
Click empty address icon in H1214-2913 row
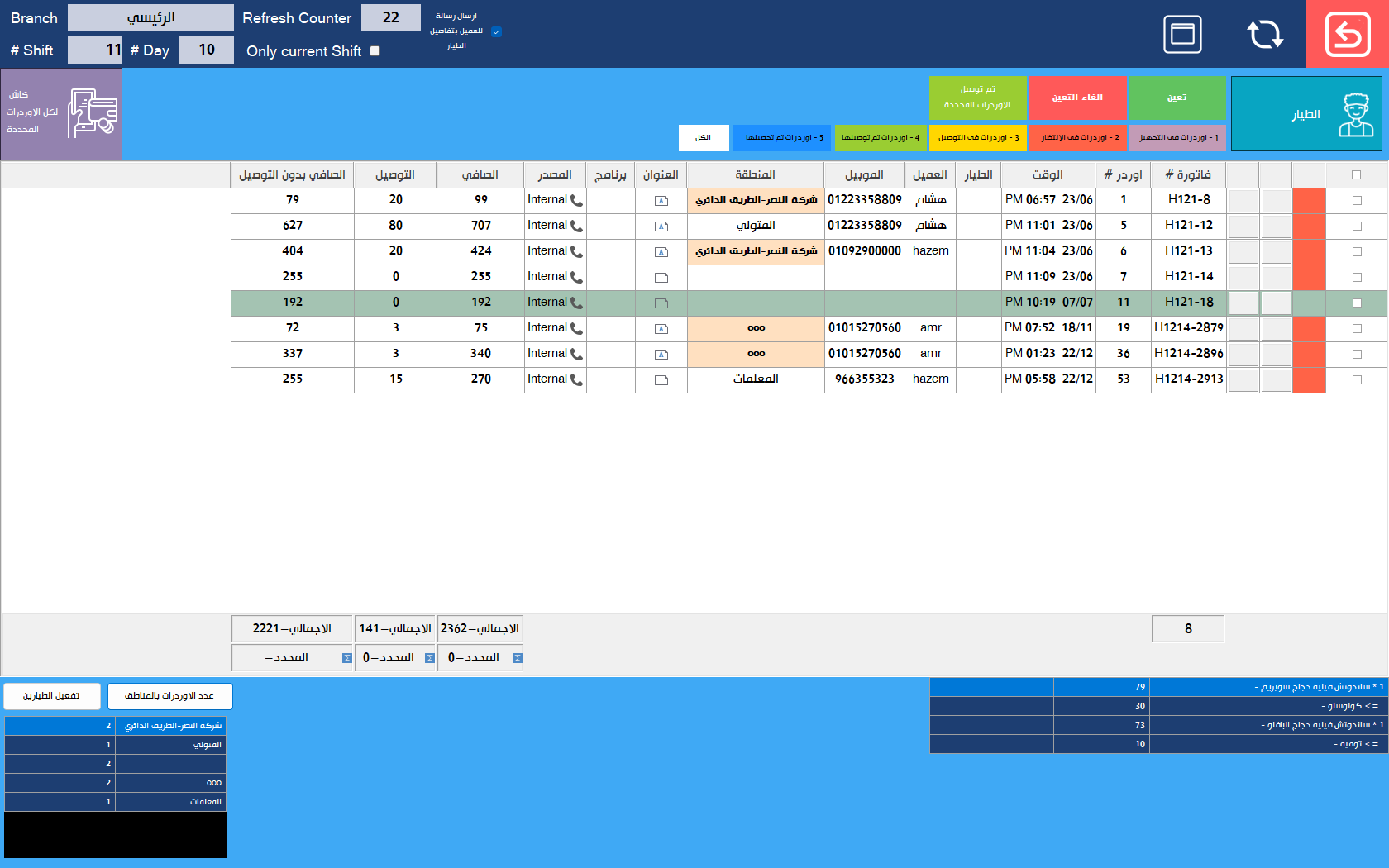661,379
